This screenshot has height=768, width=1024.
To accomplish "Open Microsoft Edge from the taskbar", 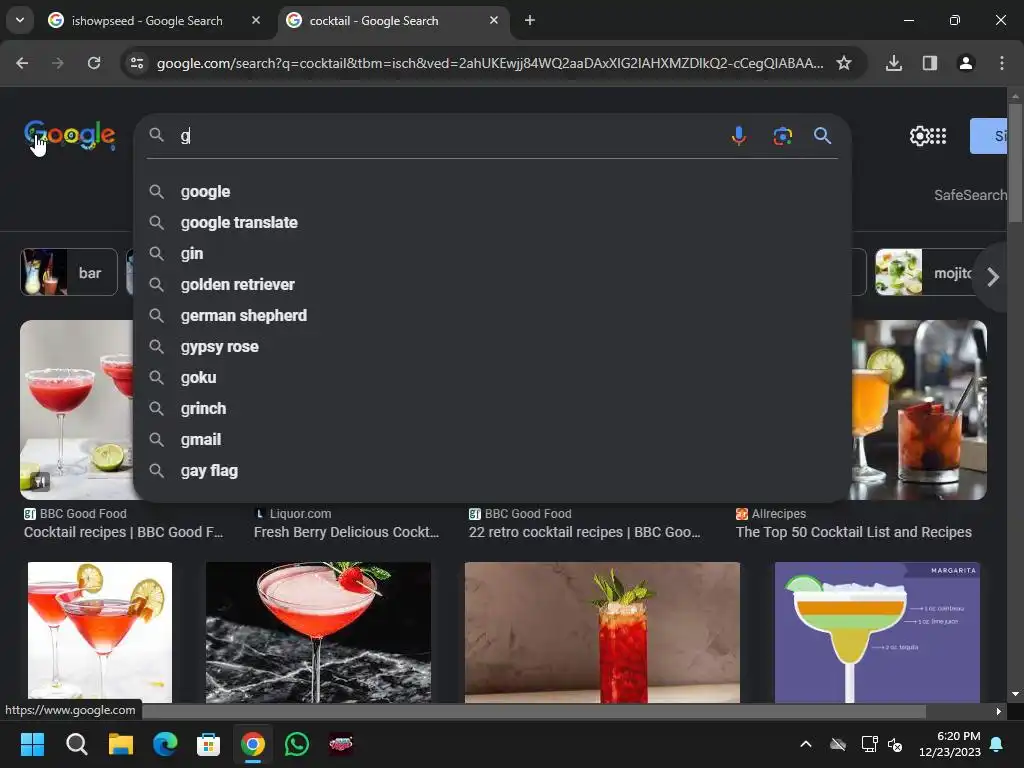I will click(x=165, y=744).
